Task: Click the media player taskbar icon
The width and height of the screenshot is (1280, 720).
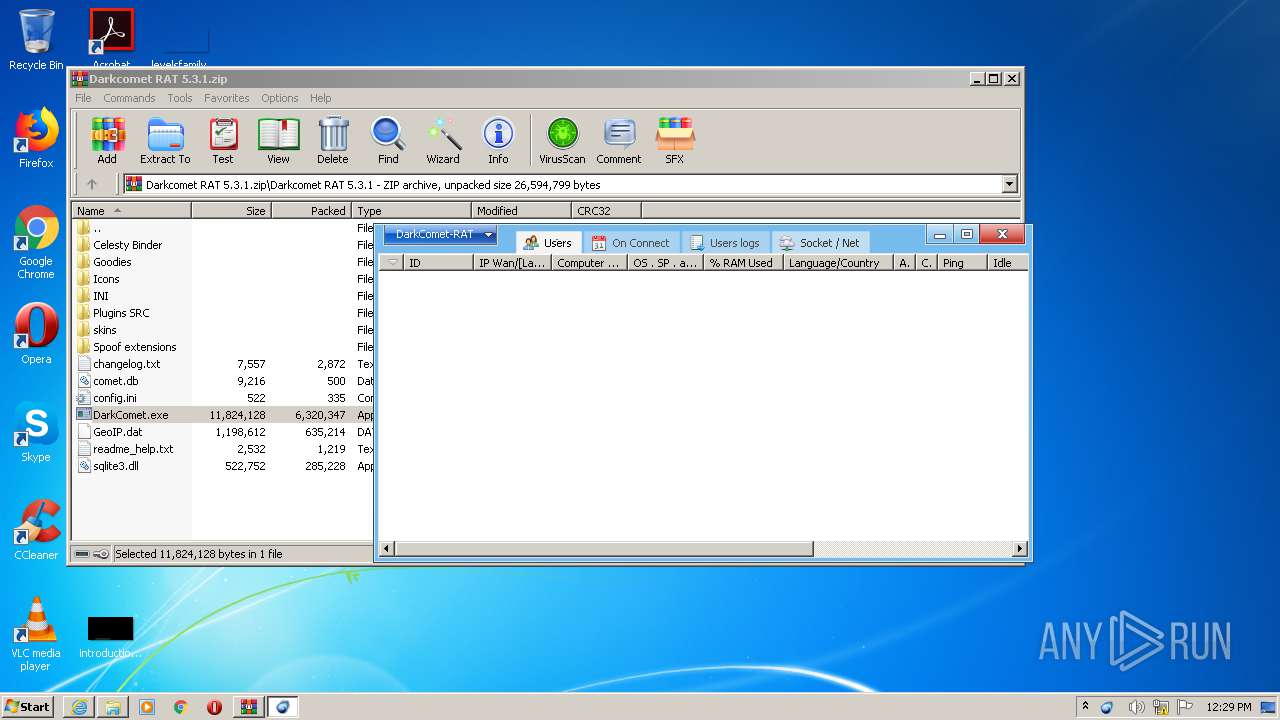Action: 147,707
